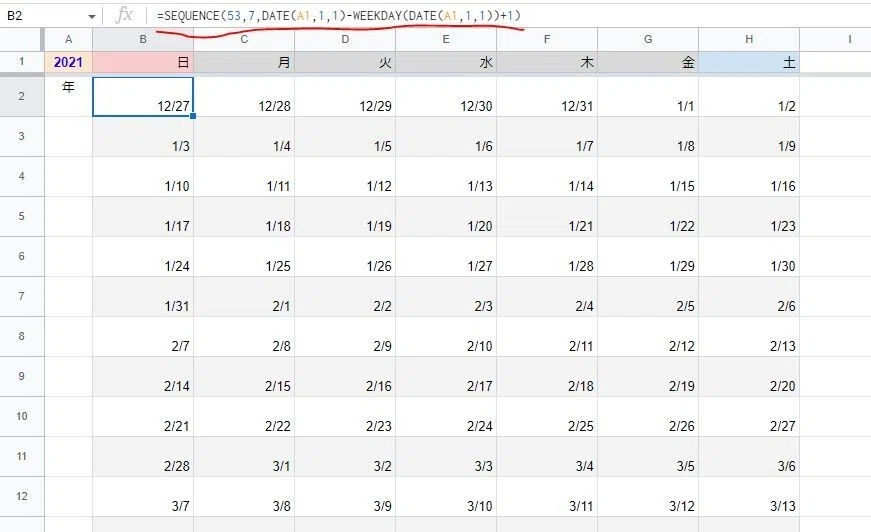This screenshot has width=871, height=532.
Task: Select the cell showing 3/13
Action: click(749, 496)
